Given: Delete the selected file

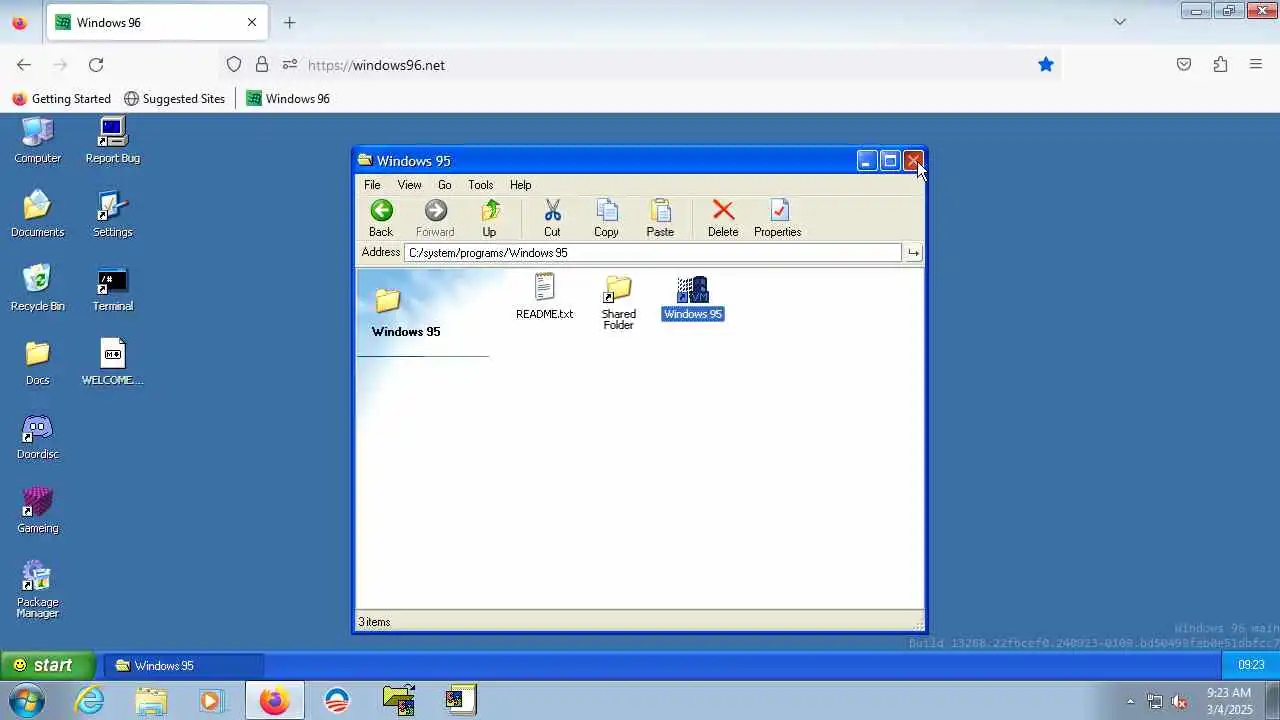Looking at the screenshot, I should 723,218.
